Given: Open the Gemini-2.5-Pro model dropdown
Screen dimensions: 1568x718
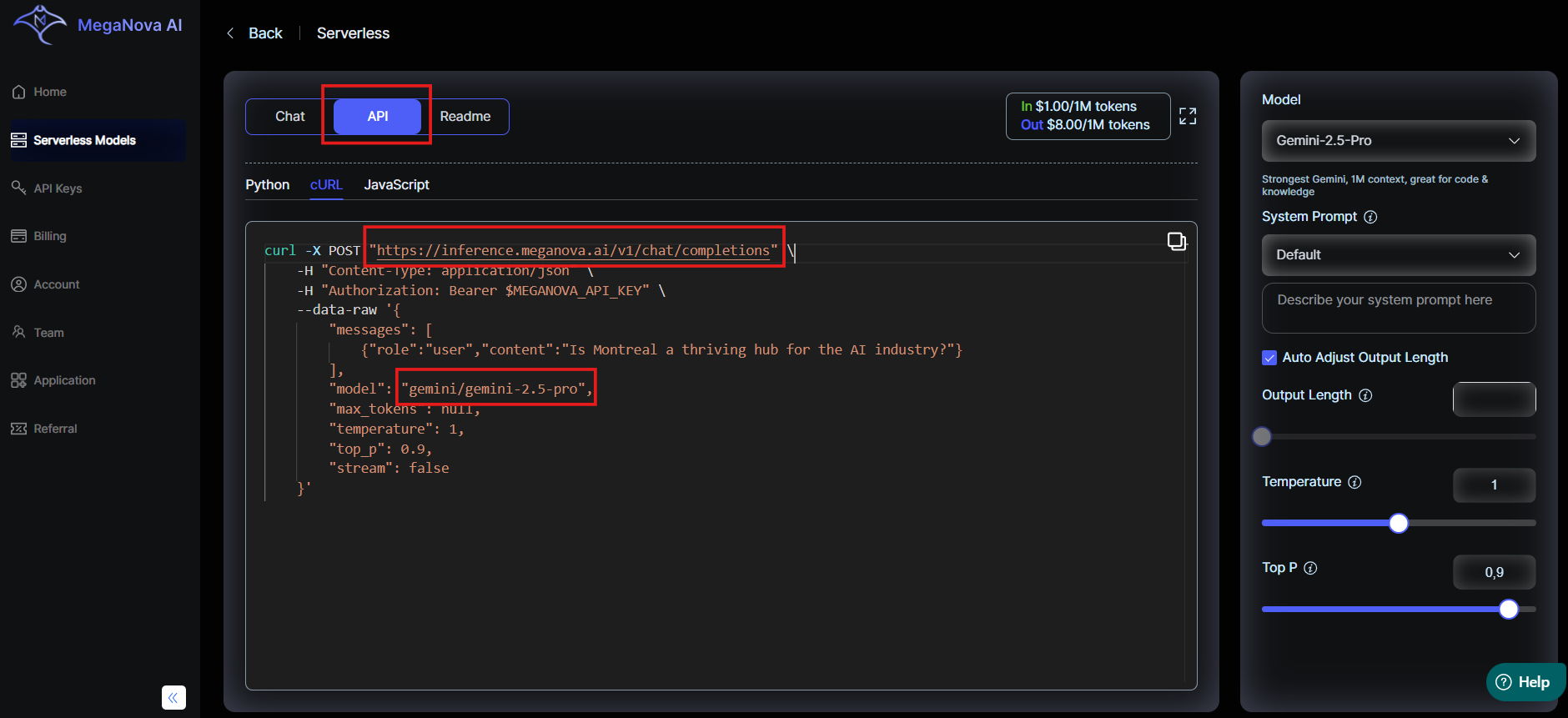Looking at the screenshot, I should pos(1398,141).
